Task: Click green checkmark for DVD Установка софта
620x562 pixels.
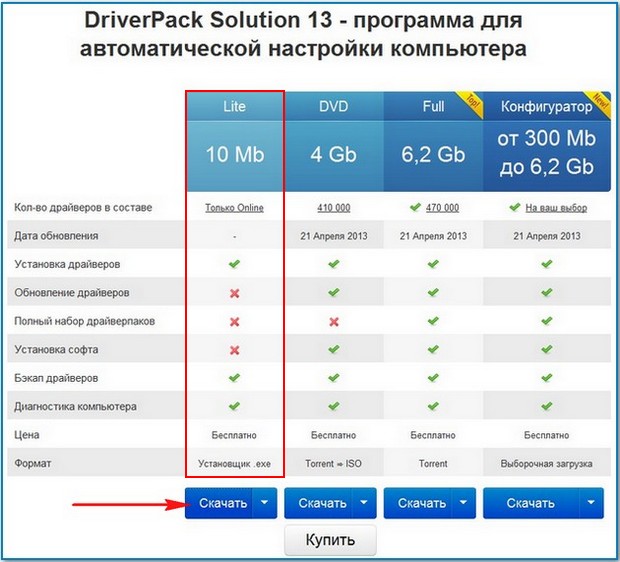Action: pyautogui.click(x=333, y=351)
